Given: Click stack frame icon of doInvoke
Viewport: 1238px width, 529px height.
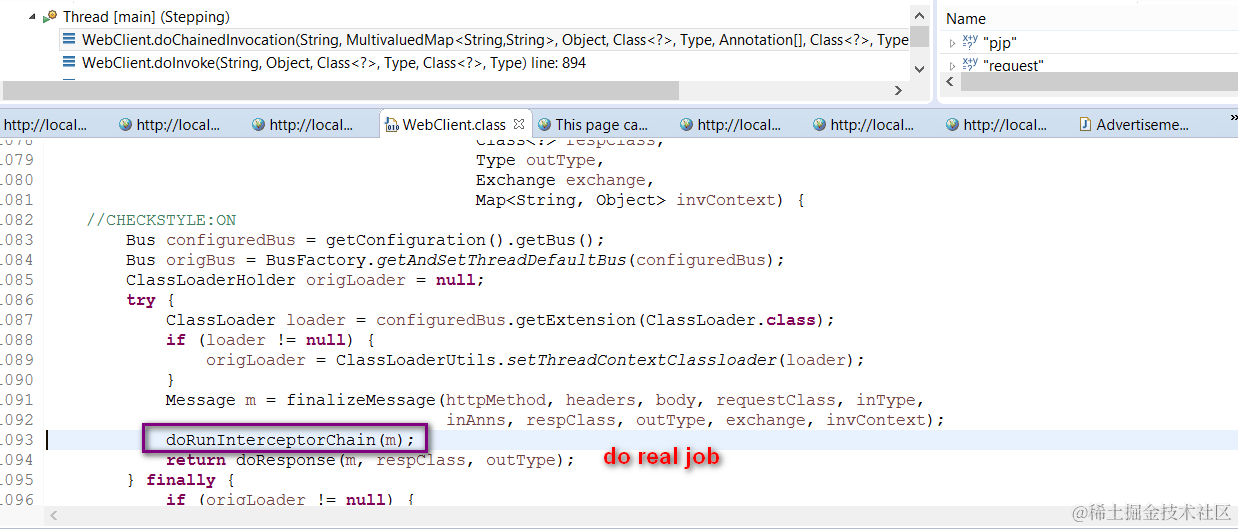Looking at the screenshot, I should pyautogui.click(x=69, y=63).
